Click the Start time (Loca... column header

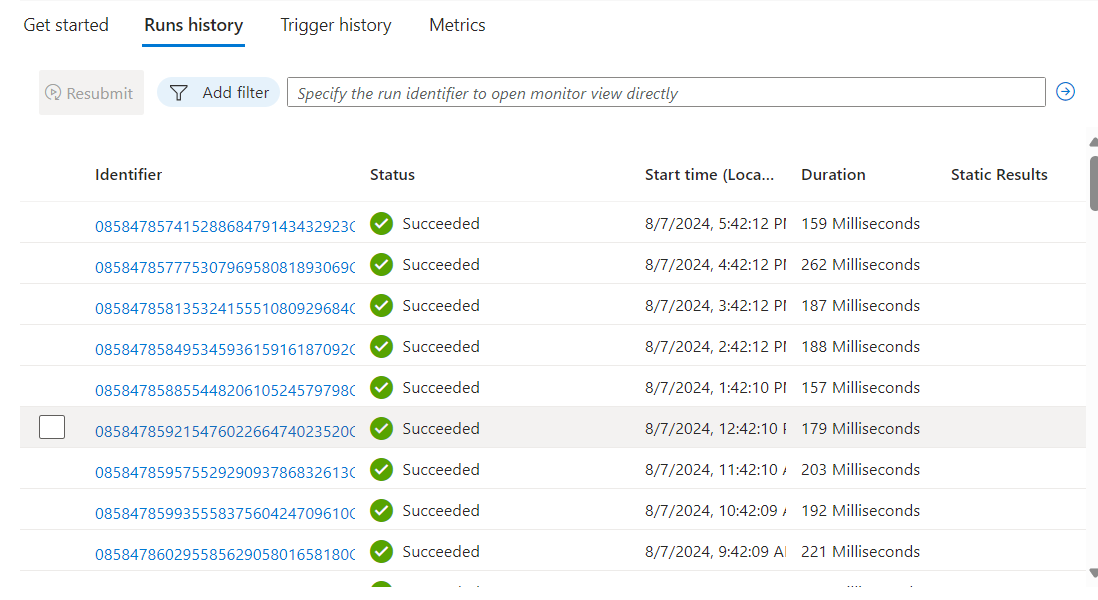709,174
